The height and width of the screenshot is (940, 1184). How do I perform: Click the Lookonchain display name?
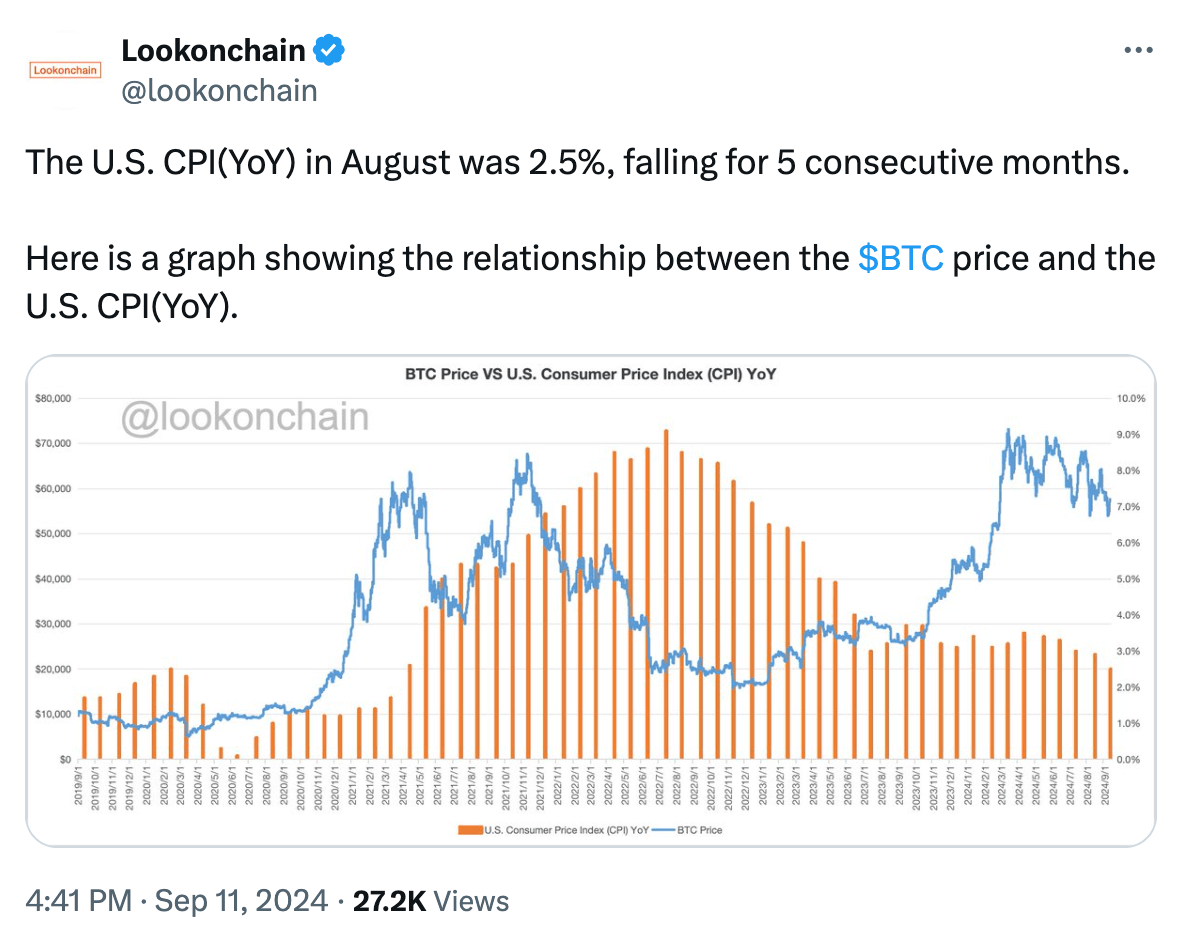click(212, 48)
